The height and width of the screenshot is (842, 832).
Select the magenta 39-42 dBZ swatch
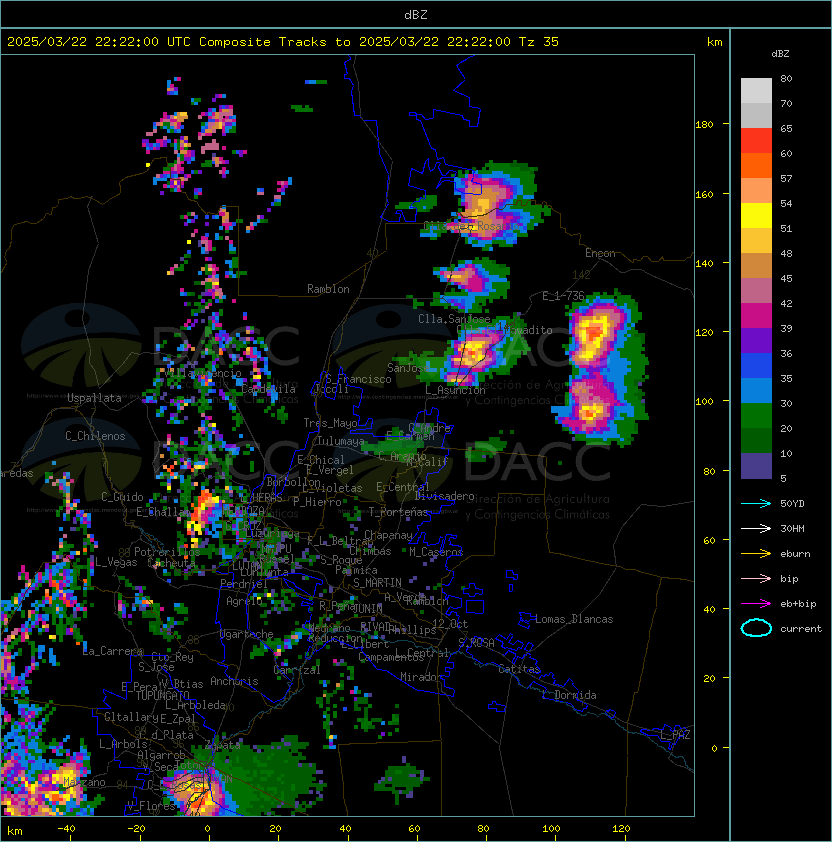pos(756,316)
